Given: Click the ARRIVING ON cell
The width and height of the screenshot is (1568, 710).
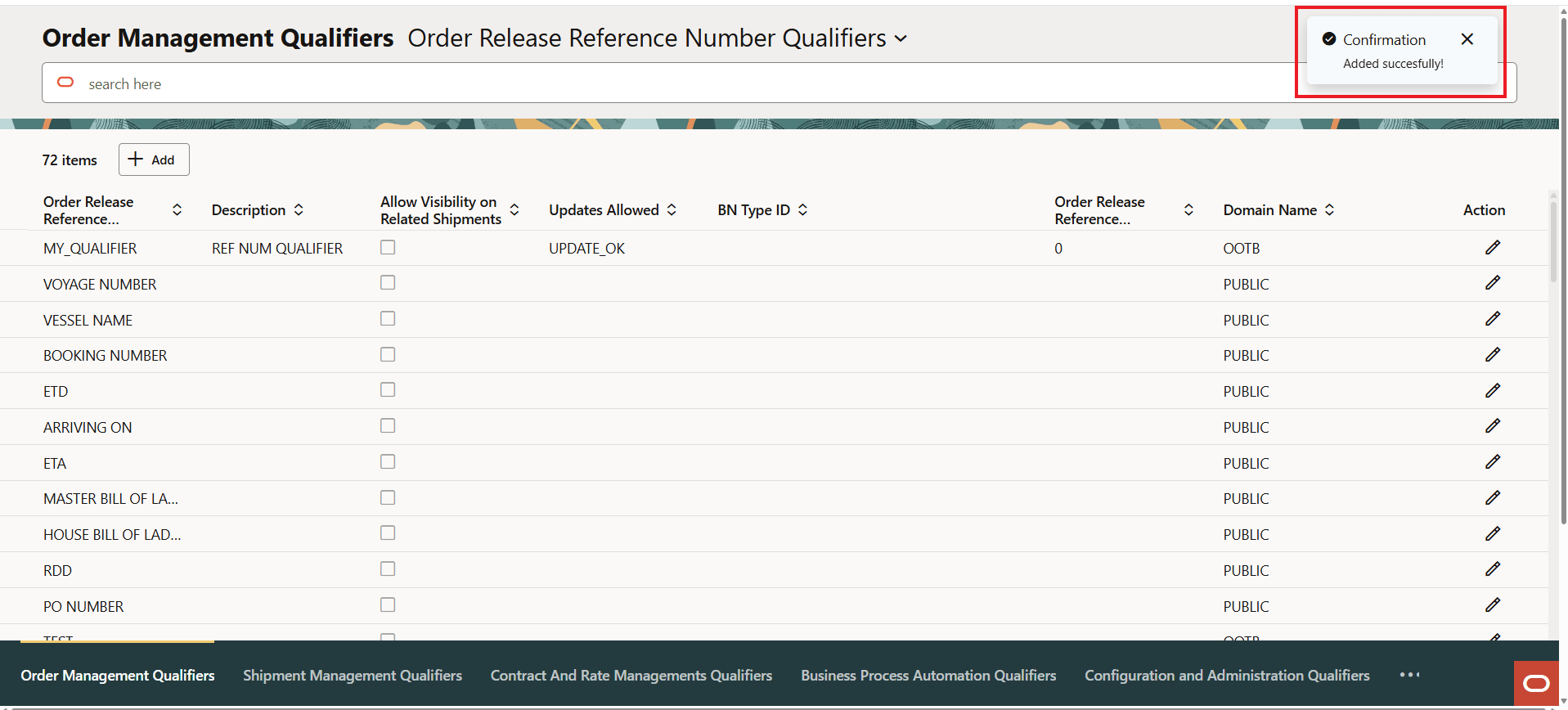Looking at the screenshot, I should 88,428.
